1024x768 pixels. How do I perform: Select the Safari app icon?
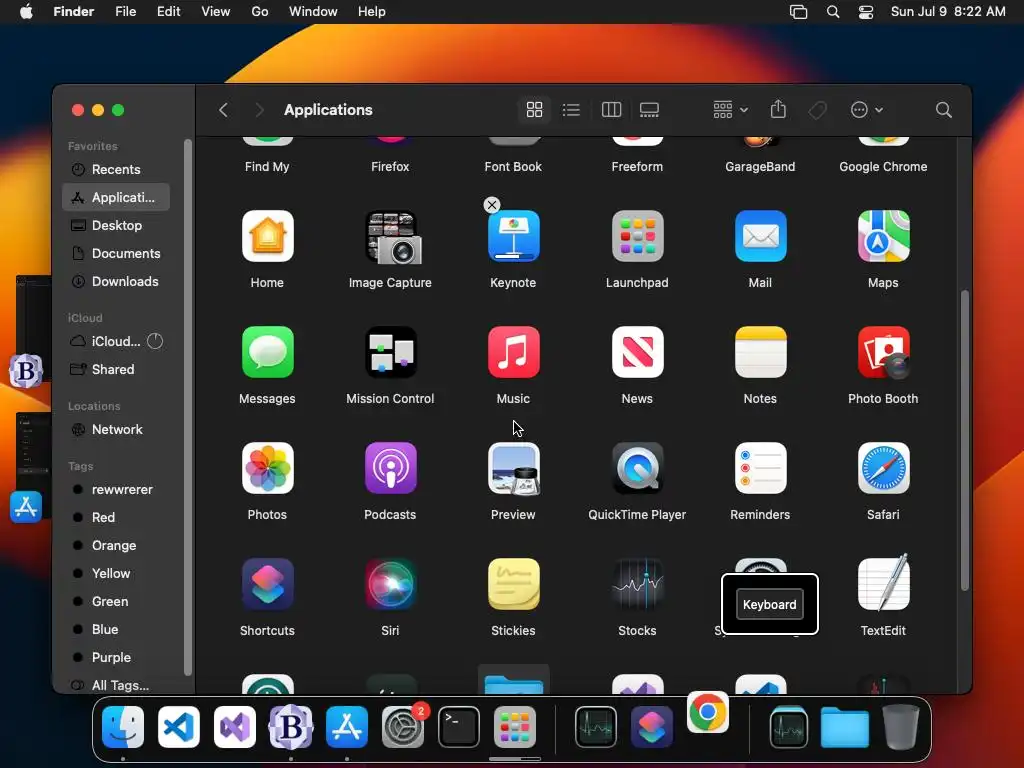click(883, 468)
